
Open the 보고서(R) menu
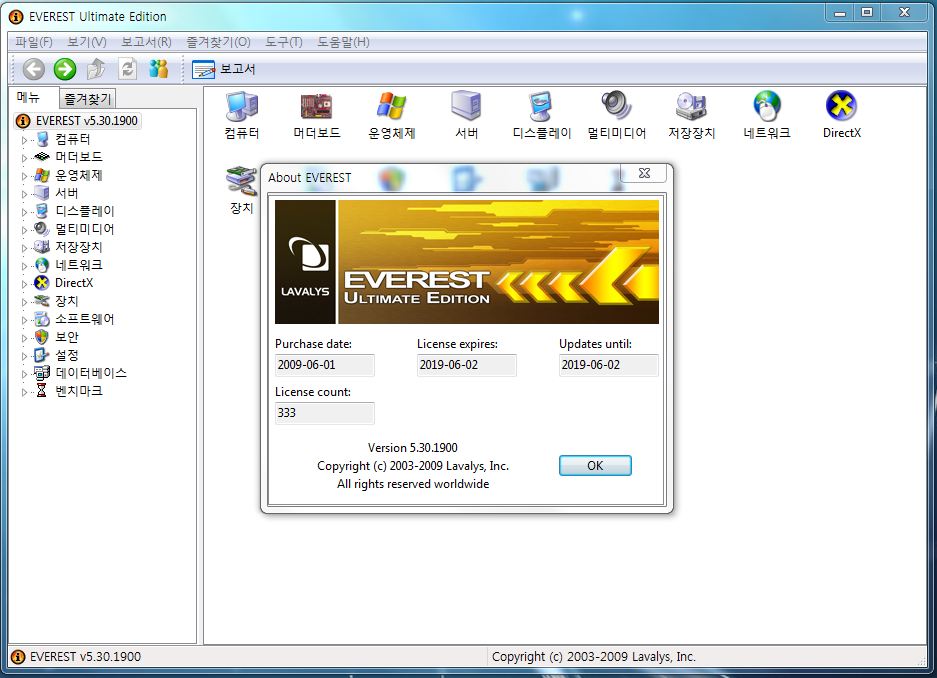click(x=146, y=42)
